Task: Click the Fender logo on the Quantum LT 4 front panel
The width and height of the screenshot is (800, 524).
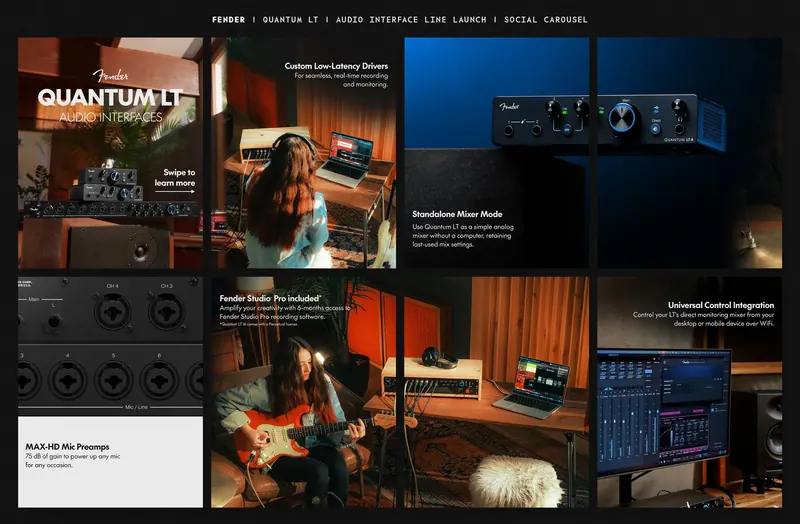Action: [509, 107]
